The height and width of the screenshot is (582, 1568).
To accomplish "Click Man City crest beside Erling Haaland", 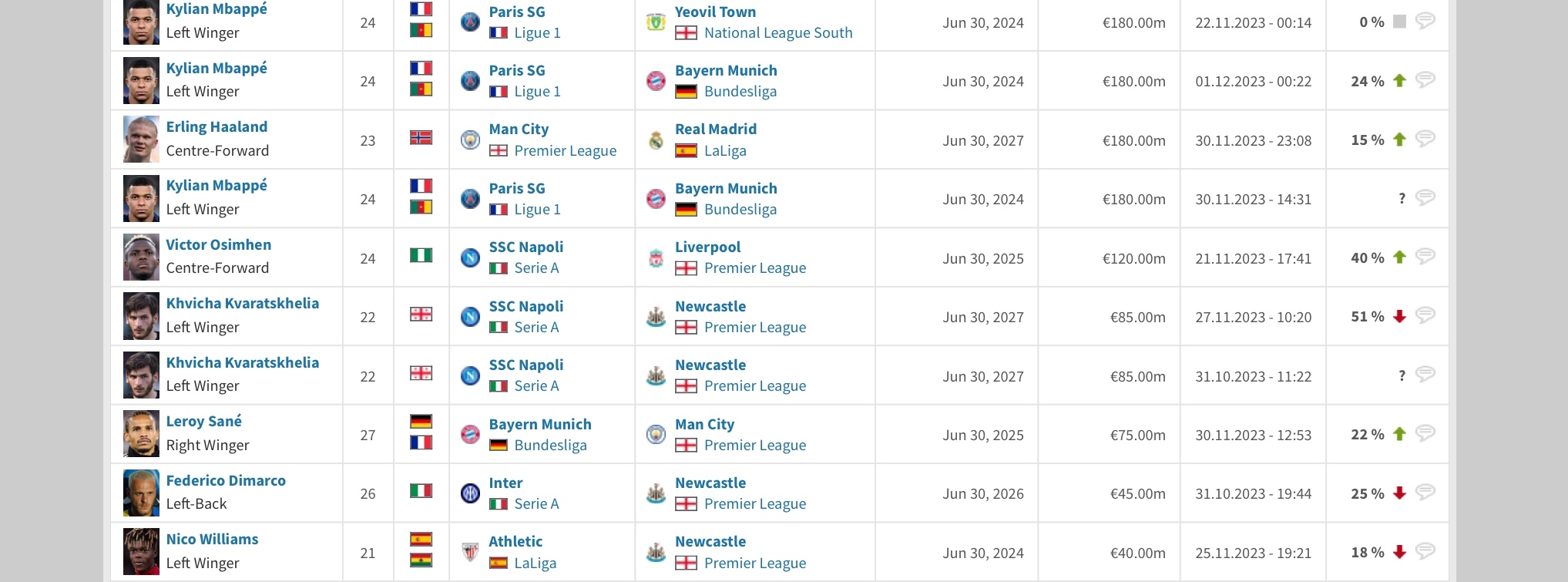I will pos(470,140).
